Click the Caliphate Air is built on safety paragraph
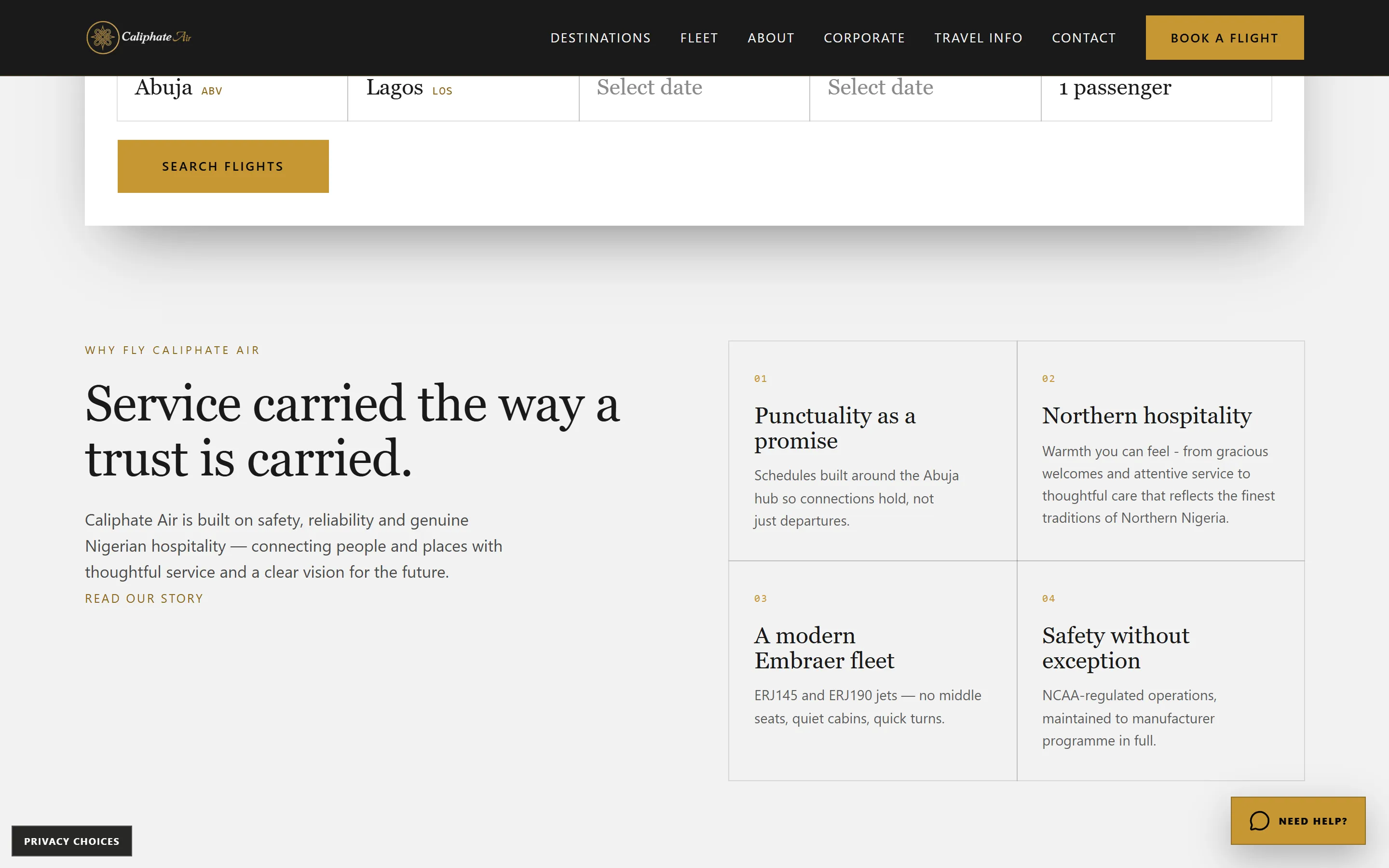This screenshot has width=1389, height=868. pos(293,546)
